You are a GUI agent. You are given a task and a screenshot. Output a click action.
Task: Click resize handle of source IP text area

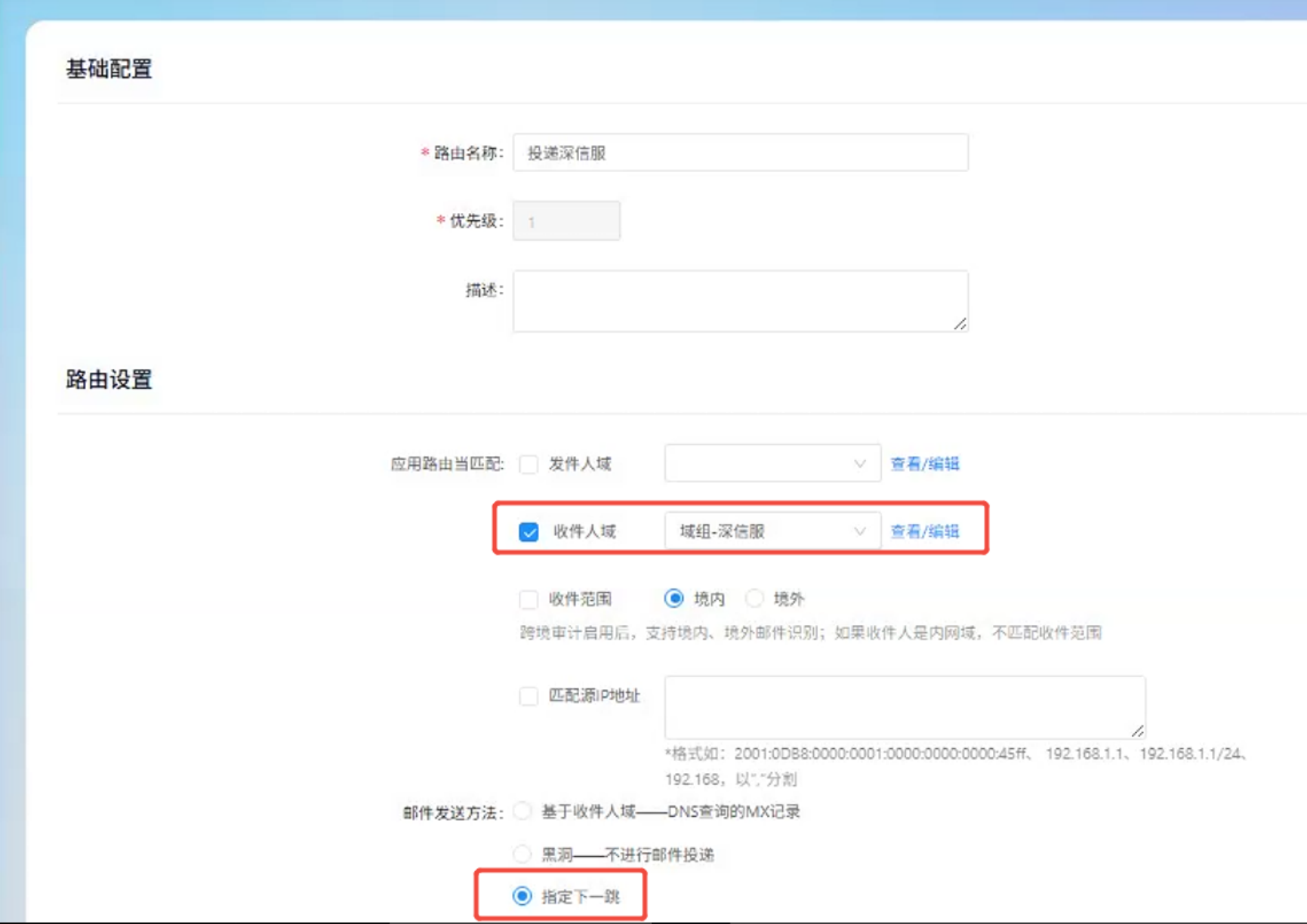pos(1137,730)
